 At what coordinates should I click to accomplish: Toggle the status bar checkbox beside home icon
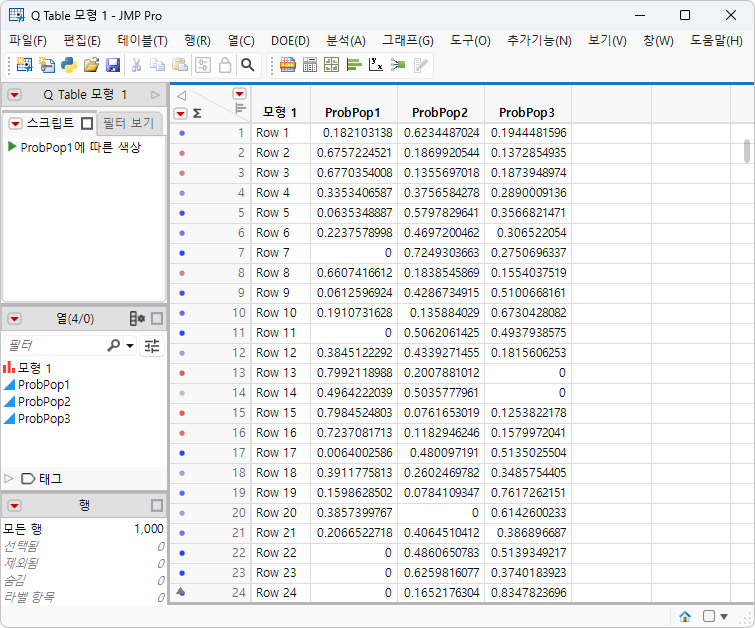709,616
